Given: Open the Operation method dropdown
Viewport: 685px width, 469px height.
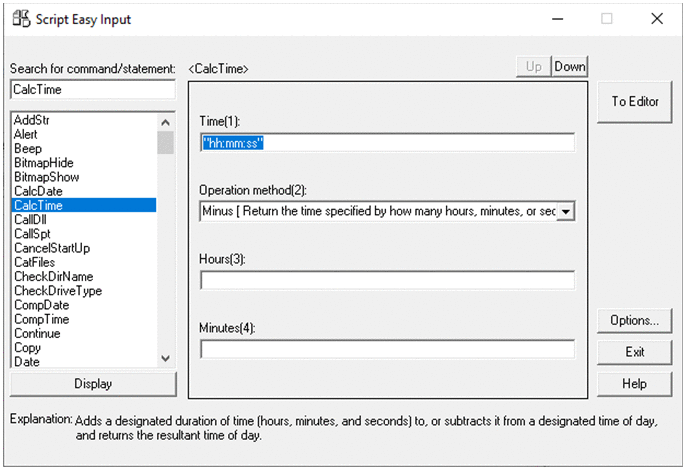Looking at the screenshot, I should 565,211.
